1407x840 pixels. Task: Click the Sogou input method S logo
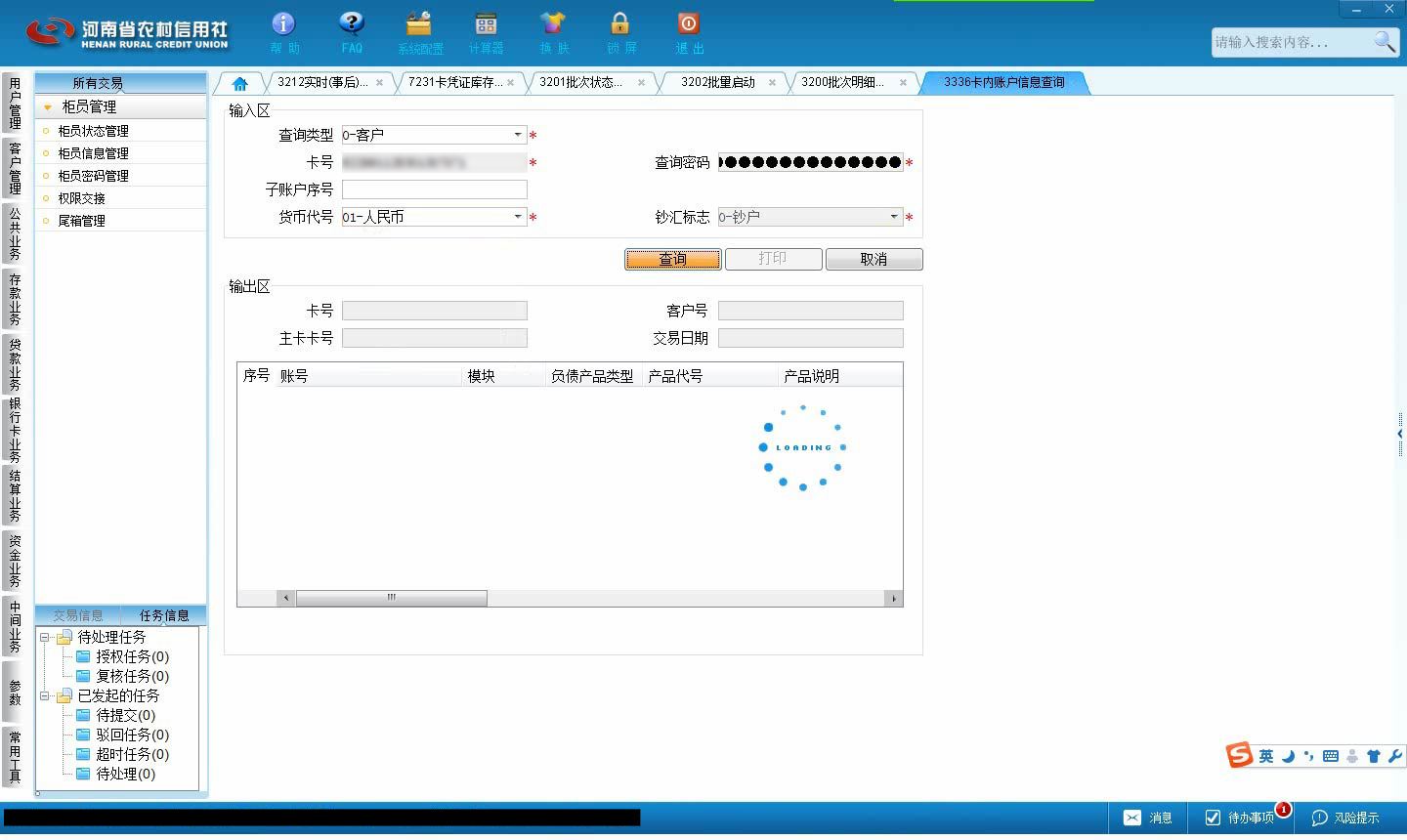tap(1239, 755)
